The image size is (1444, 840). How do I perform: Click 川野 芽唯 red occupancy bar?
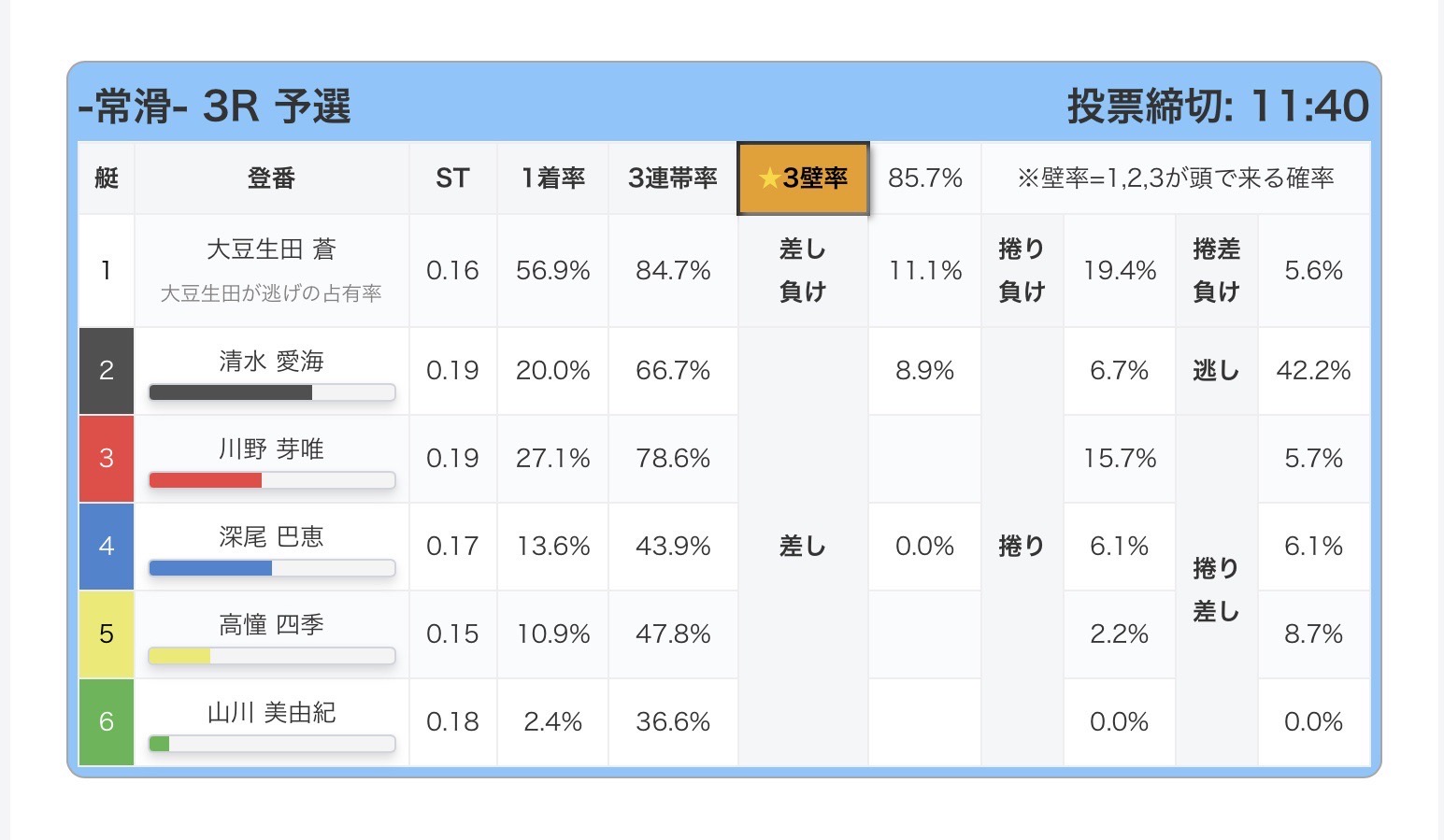point(272,480)
